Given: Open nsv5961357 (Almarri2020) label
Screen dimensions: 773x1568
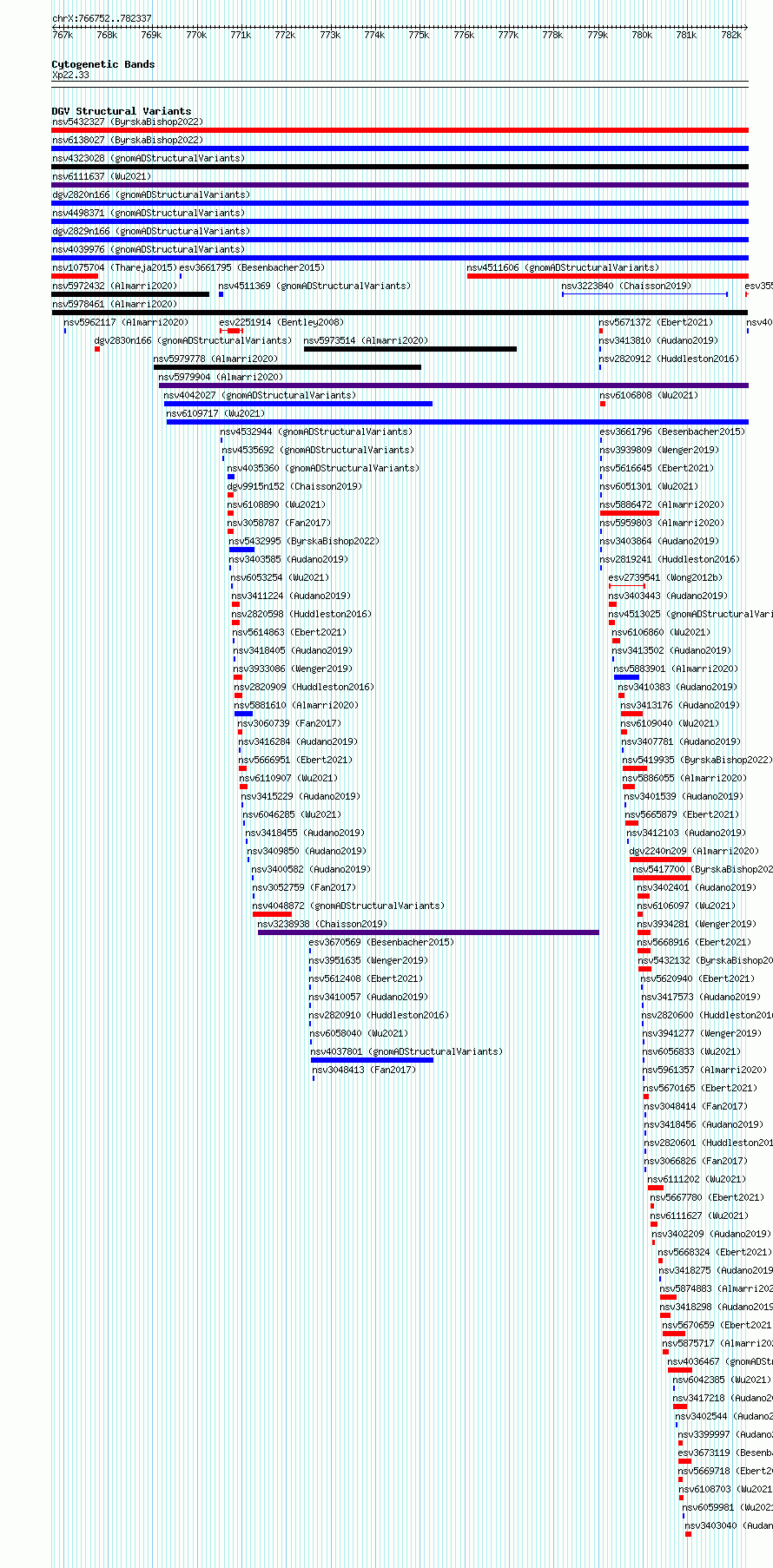Looking at the screenshot, I should coord(705,1070).
